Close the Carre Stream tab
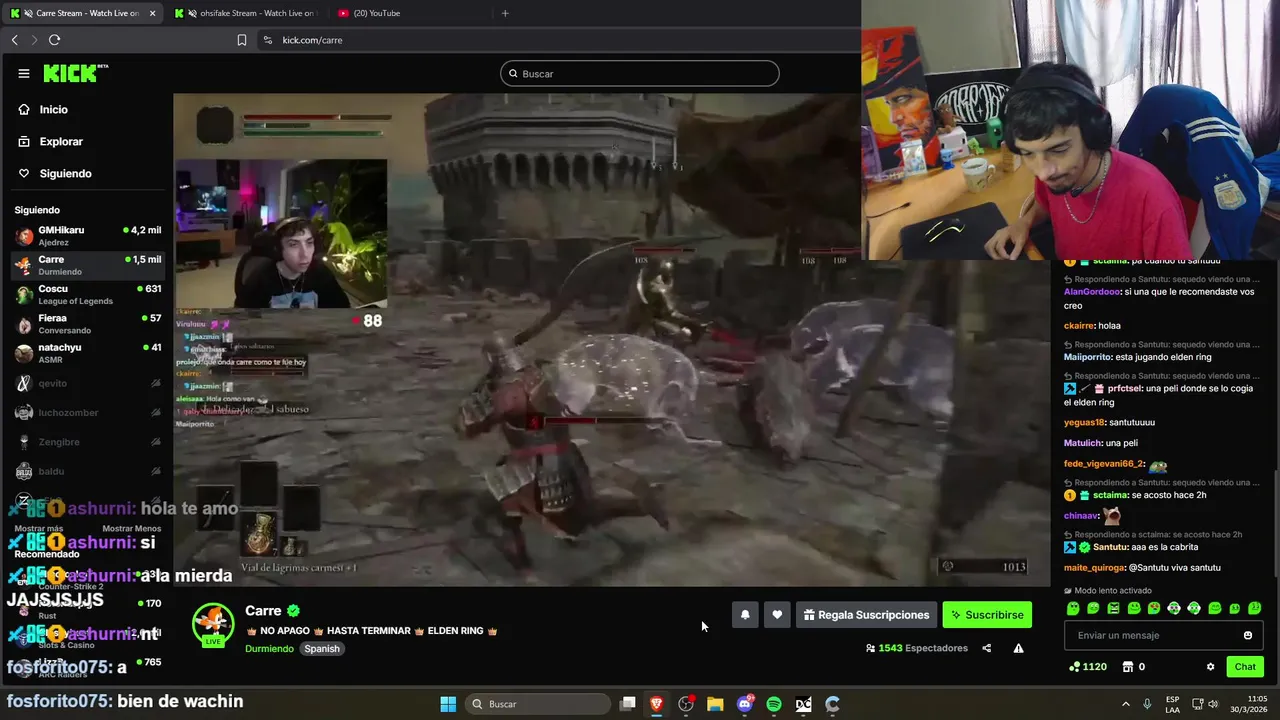The height and width of the screenshot is (720, 1280). coord(152,13)
